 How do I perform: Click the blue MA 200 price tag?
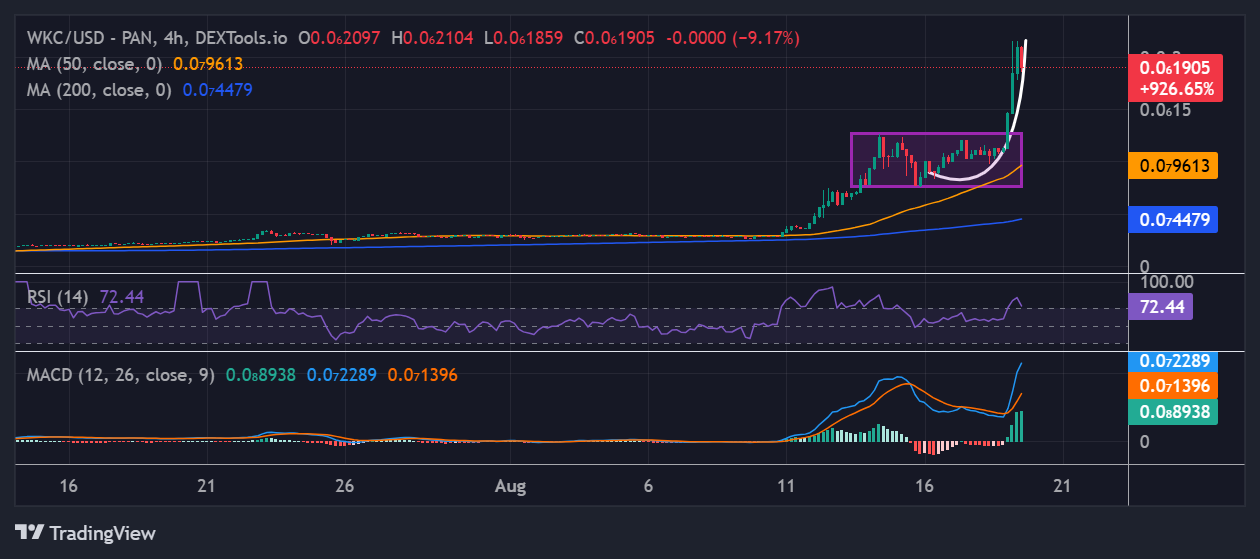pyautogui.click(x=1173, y=219)
